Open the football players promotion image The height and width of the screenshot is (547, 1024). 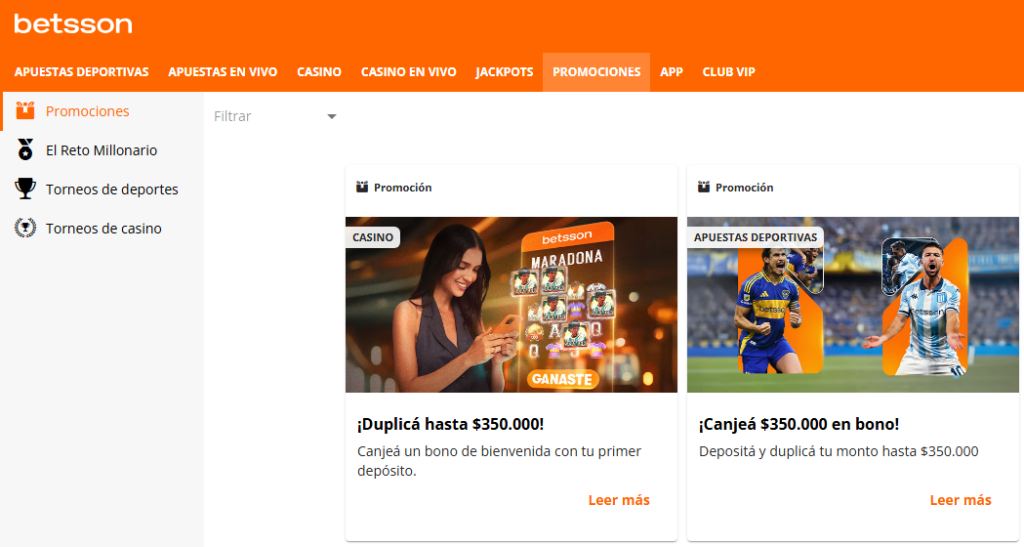tap(852, 305)
